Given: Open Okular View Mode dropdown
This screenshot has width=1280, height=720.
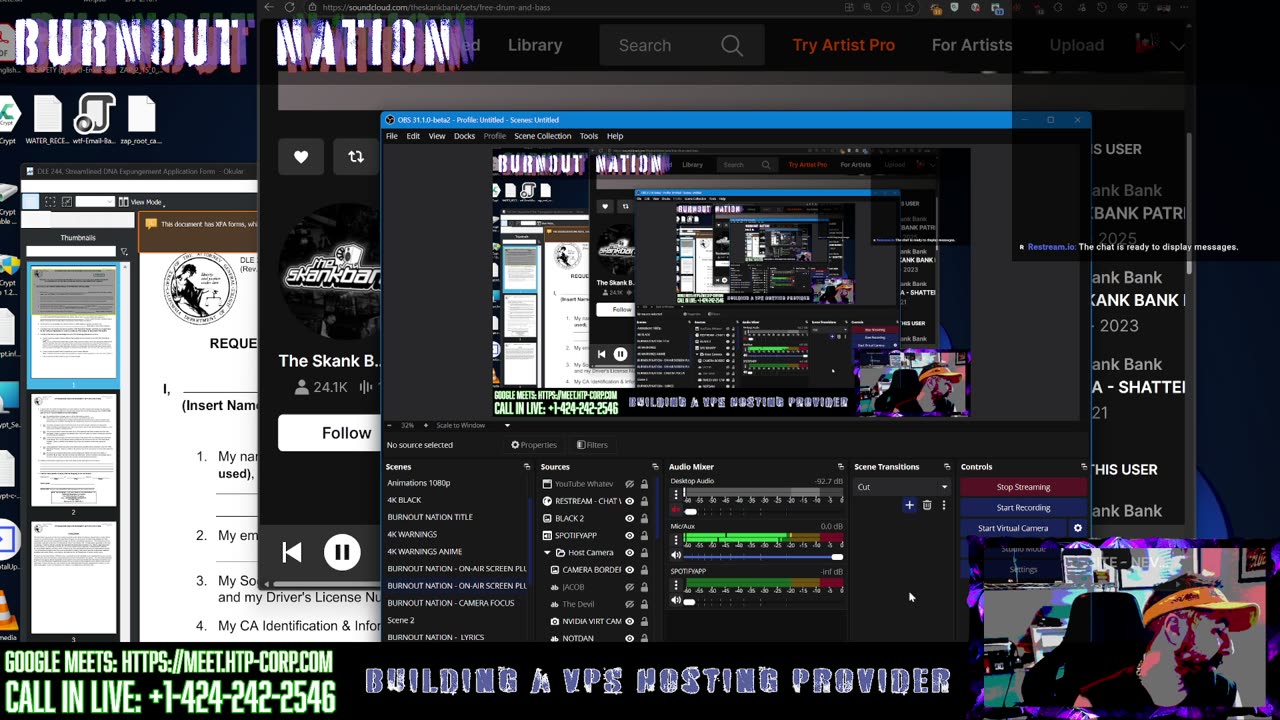Looking at the screenshot, I should (141, 202).
